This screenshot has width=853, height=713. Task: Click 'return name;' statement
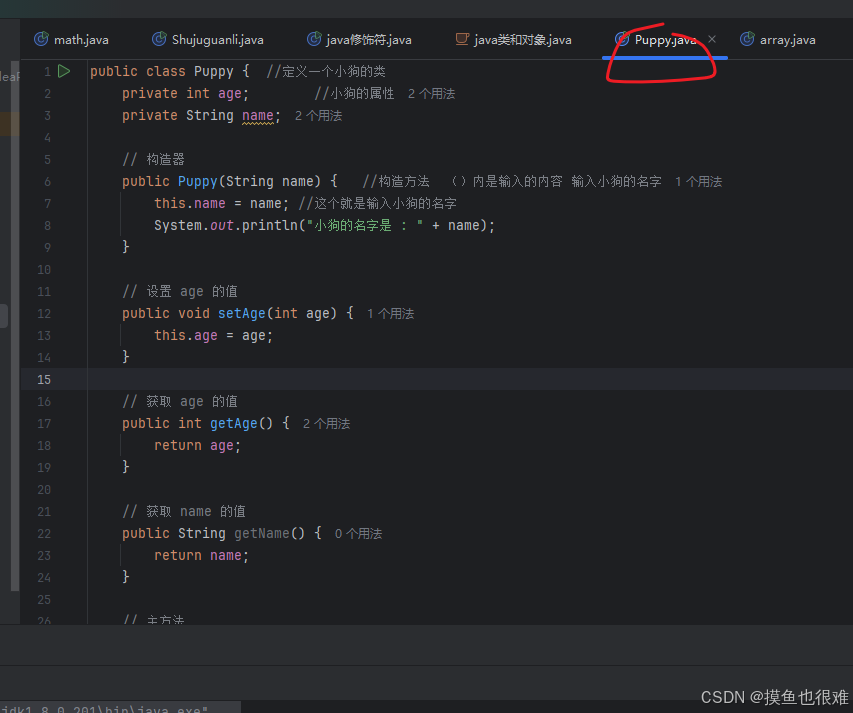click(201, 555)
